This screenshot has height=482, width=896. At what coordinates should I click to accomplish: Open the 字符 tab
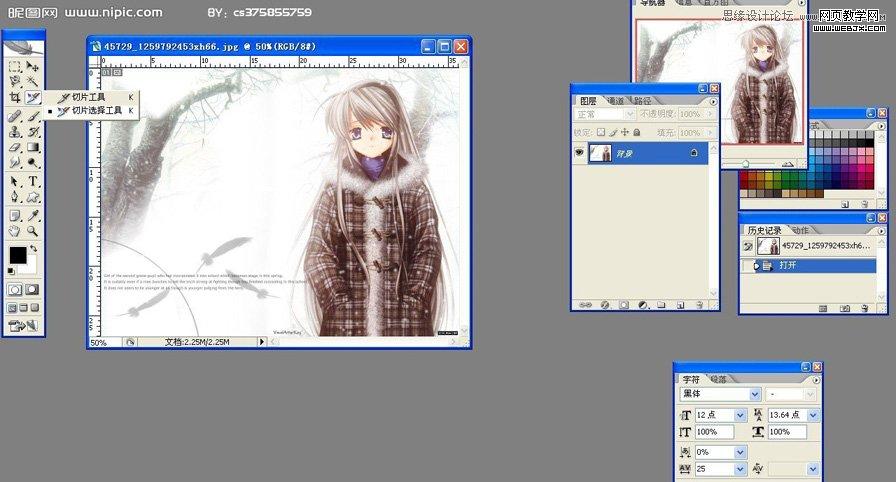(691, 379)
